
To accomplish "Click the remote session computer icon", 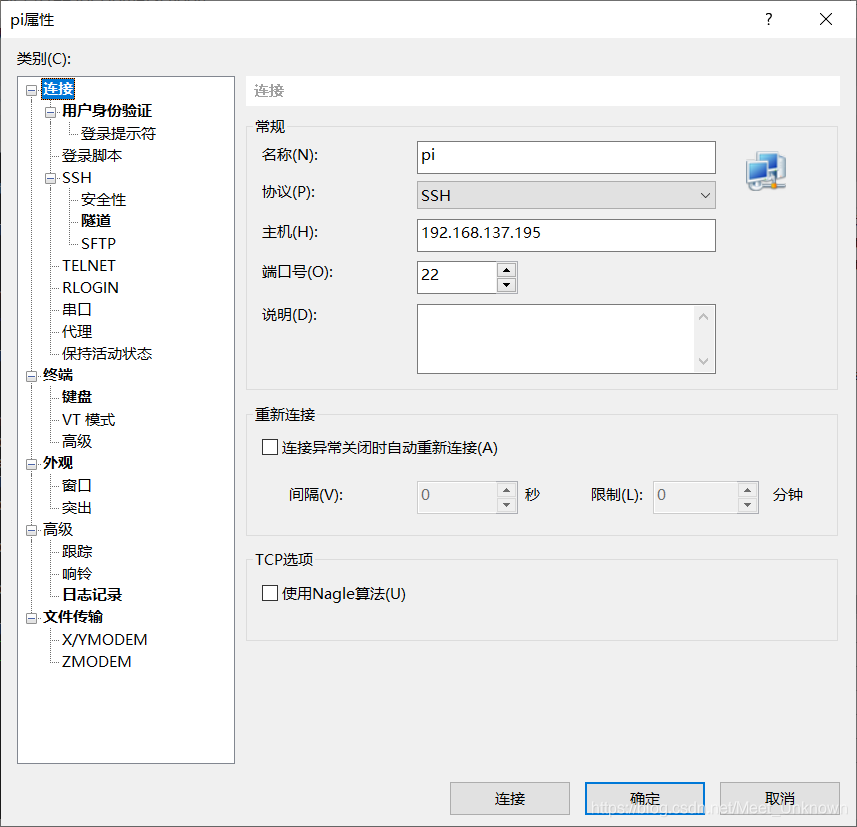I will click(x=765, y=171).
